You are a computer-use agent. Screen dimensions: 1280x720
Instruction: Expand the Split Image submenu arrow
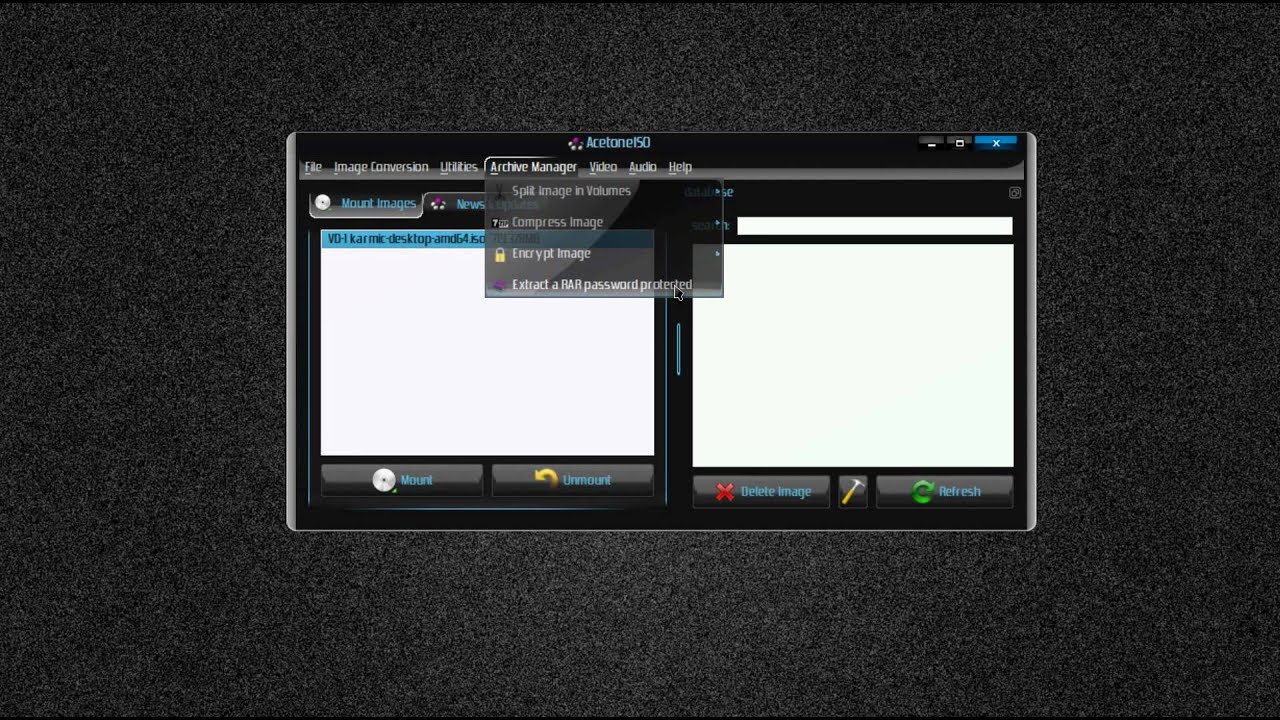click(716, 191)
